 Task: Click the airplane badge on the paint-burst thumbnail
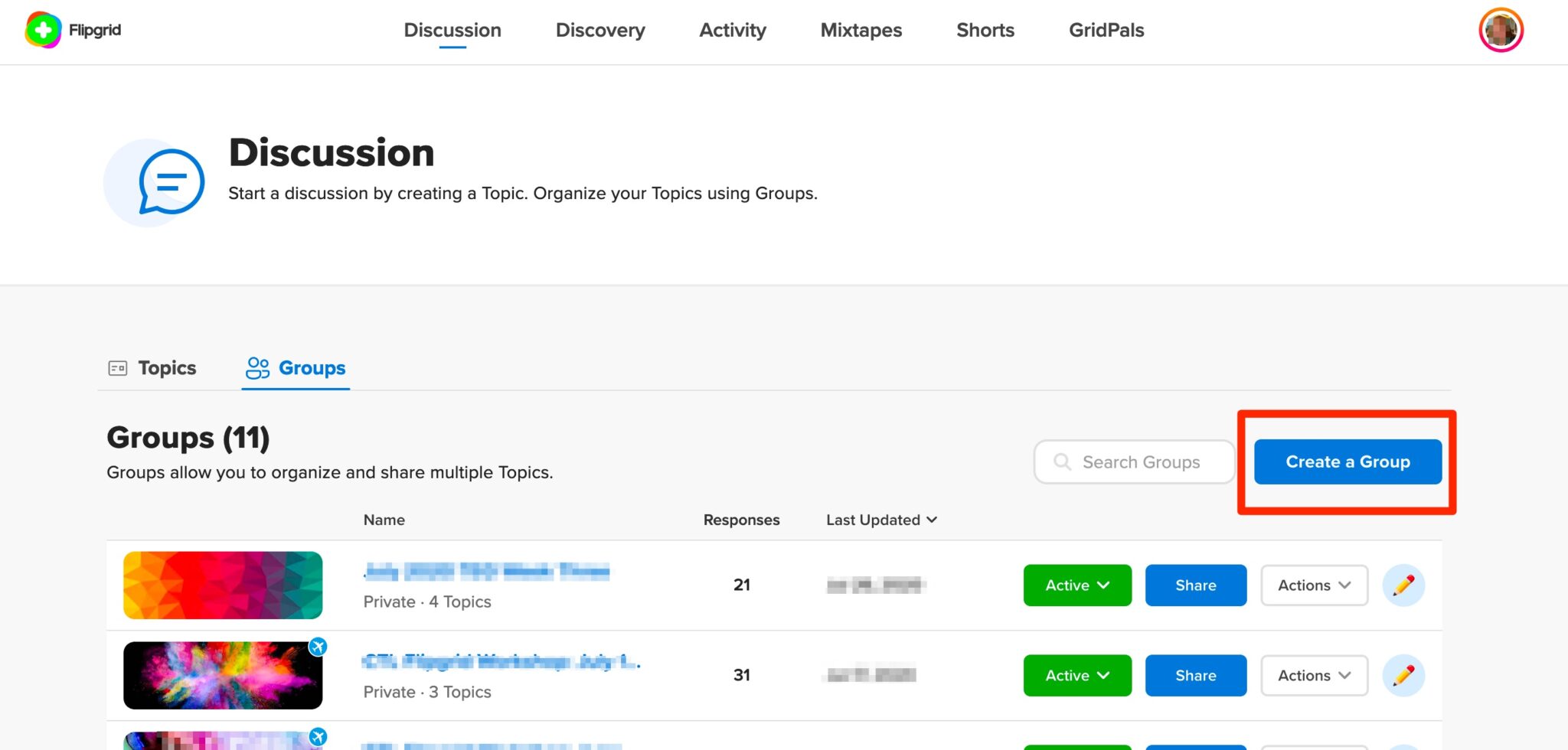(318, 647)
